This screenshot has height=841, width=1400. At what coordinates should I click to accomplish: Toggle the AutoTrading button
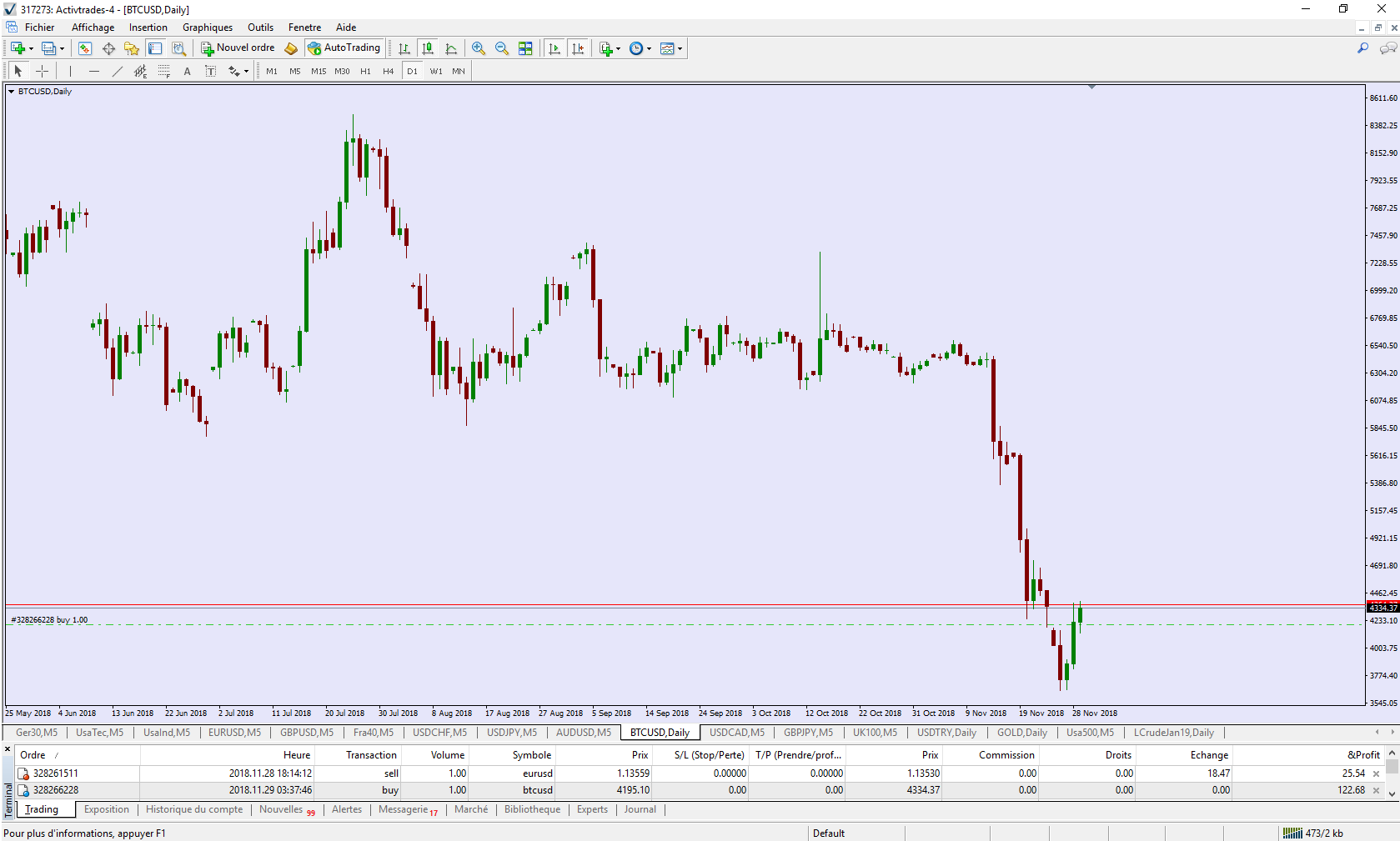344,48
